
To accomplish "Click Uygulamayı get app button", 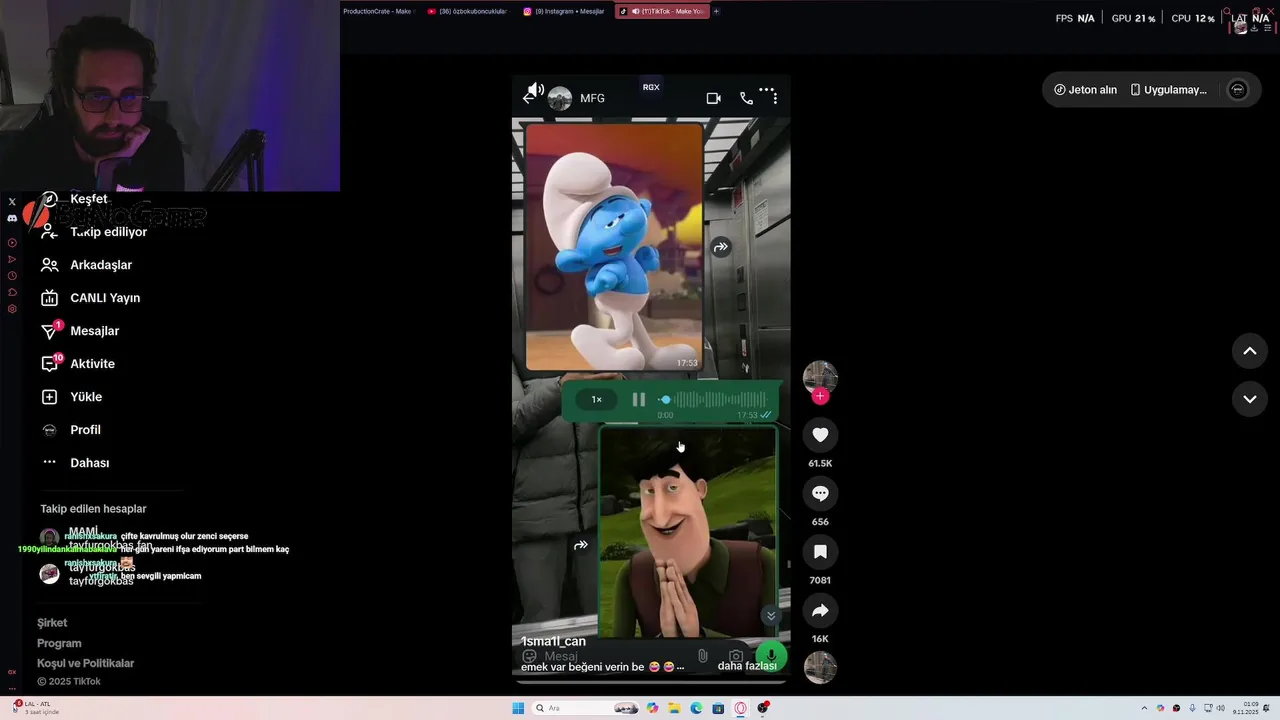I will coord(1168,90).
